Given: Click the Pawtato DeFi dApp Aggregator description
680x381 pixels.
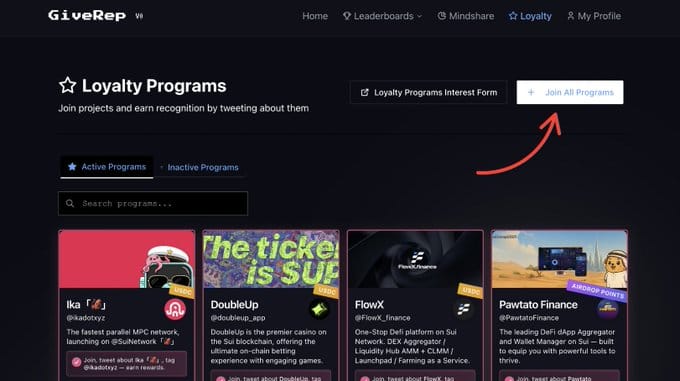Looking at the screenshot, I should click(557, 346).
